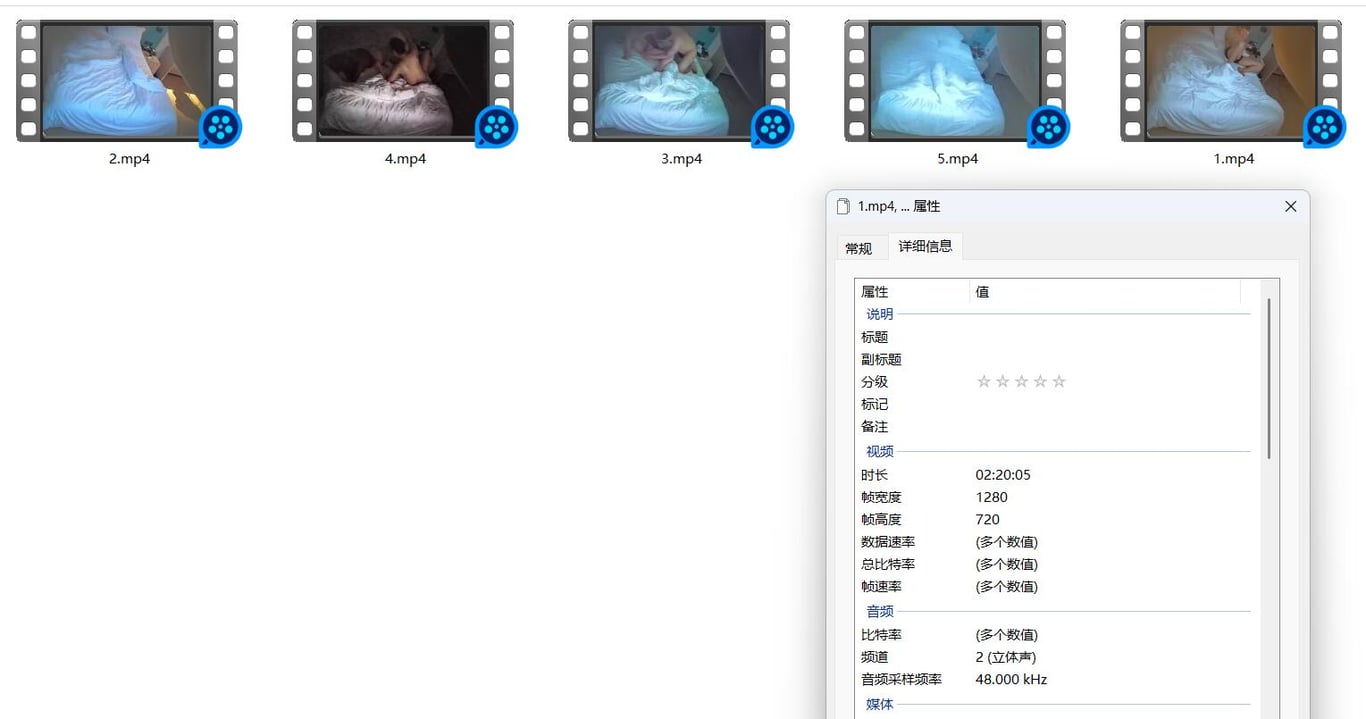This screenshot has width=1366, height=719.
Task: Click the properties list vertical scrollbar
Action: point(1269,378)
